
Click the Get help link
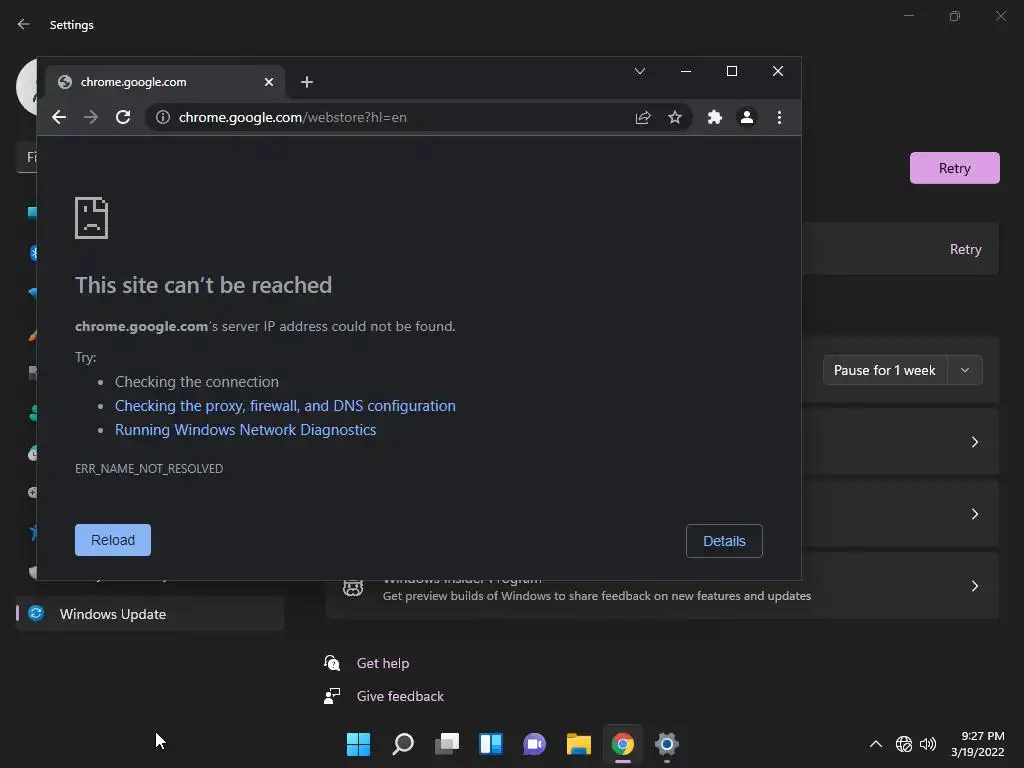pyautogui.click(x=383, y=663)
